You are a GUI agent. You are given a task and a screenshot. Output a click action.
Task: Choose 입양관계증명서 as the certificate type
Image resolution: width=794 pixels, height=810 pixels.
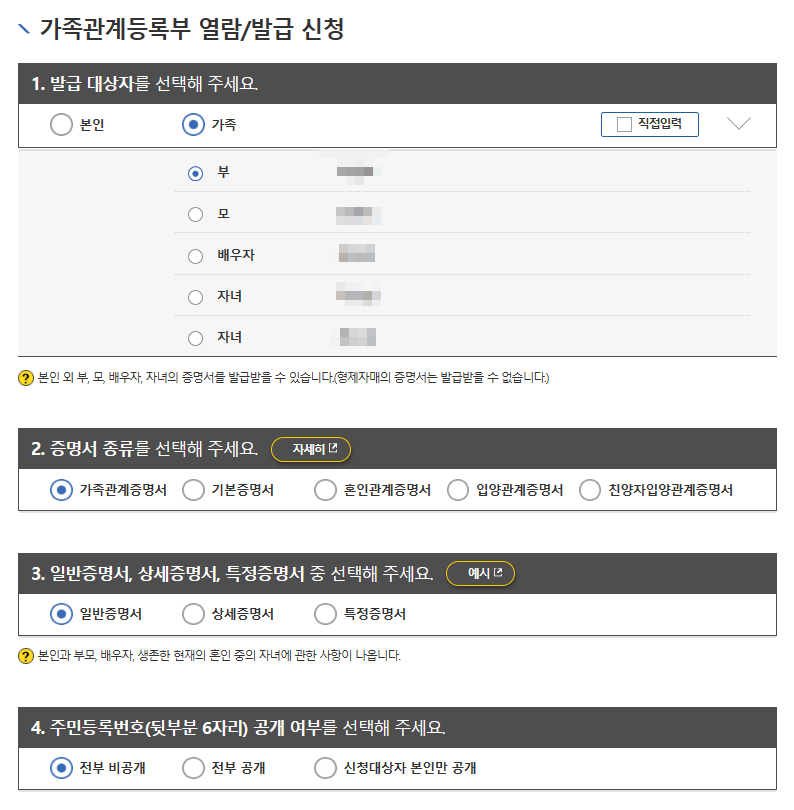point(457,489)
